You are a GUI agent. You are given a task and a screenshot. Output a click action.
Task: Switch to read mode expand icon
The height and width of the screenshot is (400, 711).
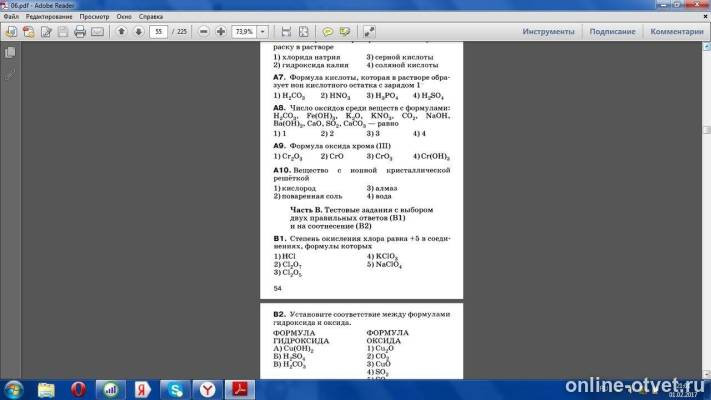click(x=369, y=32)
